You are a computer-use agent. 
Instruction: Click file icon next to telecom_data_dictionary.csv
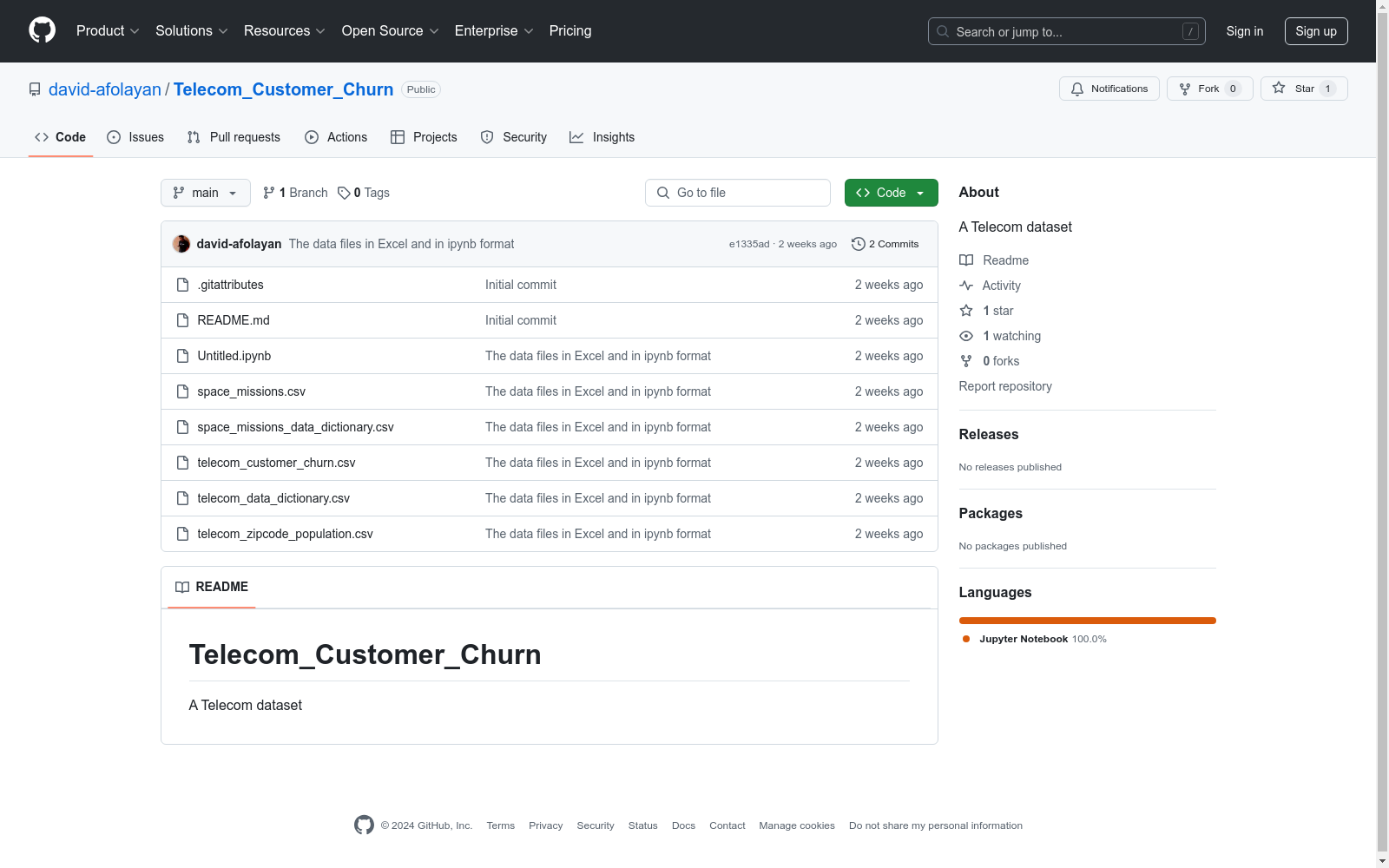(x=182, y=498)
